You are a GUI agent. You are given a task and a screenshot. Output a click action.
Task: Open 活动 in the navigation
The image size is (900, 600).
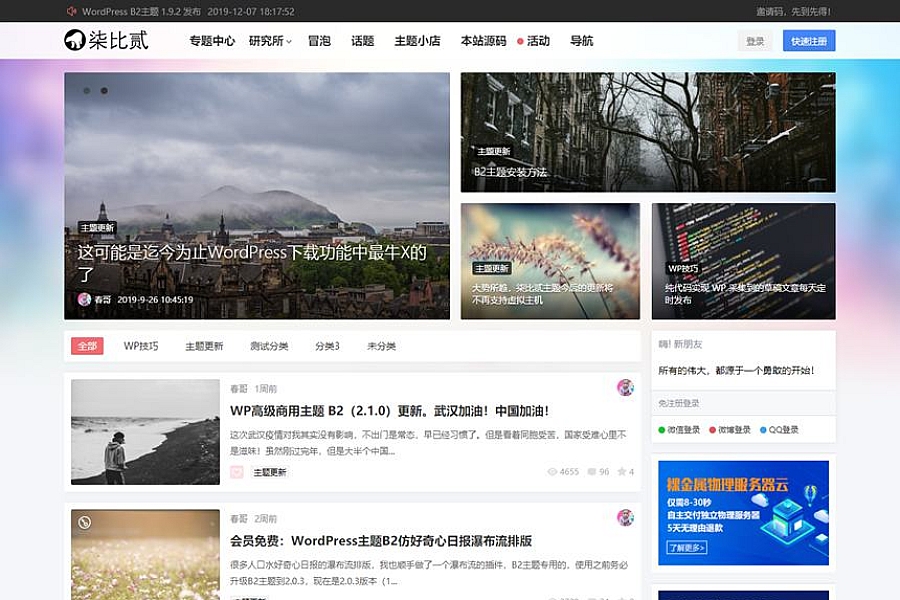[538, 41]
